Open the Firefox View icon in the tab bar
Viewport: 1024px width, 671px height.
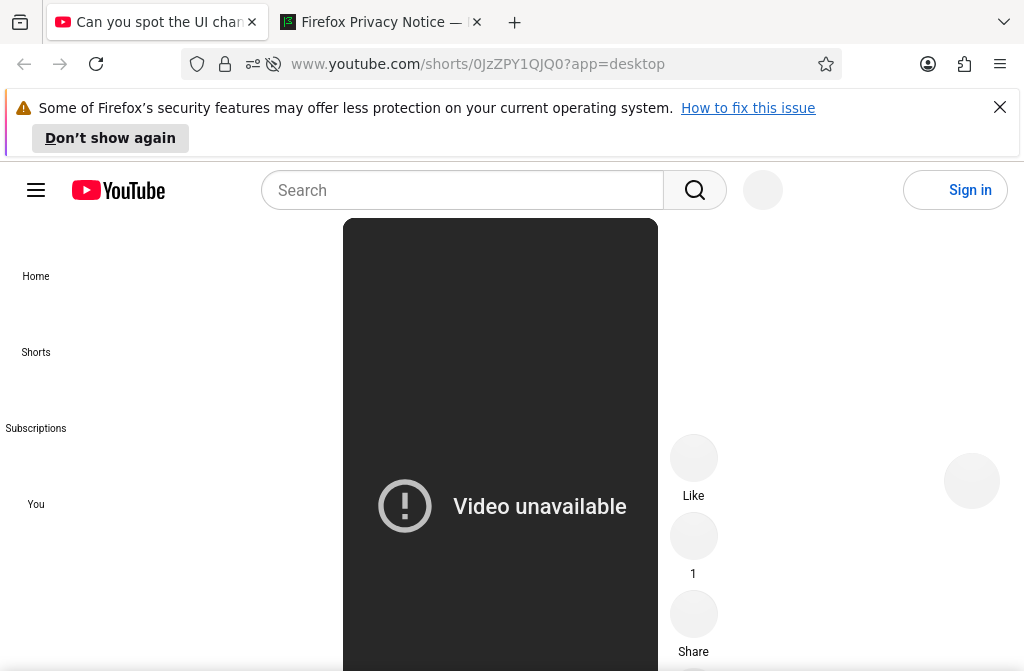[x=20, y=22]
